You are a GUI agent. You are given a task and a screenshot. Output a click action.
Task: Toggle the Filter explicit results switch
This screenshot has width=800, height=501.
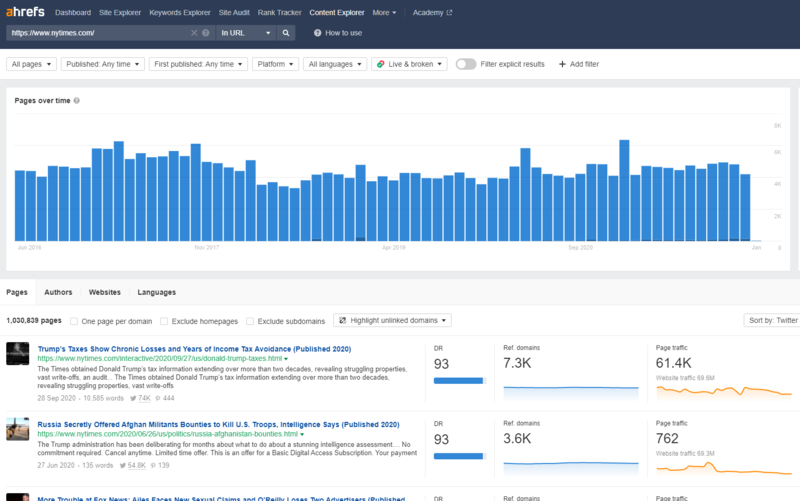(465, 64)
